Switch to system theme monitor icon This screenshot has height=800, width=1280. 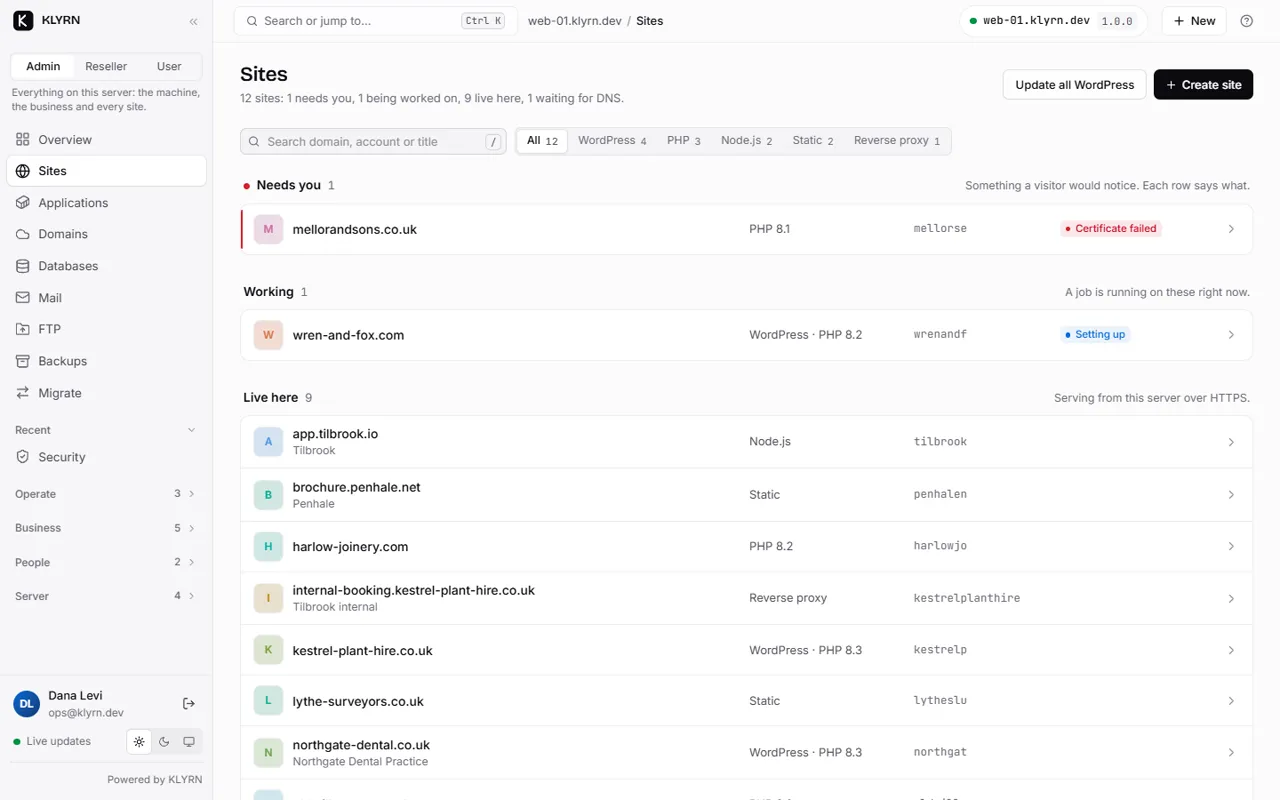(189, 742)
